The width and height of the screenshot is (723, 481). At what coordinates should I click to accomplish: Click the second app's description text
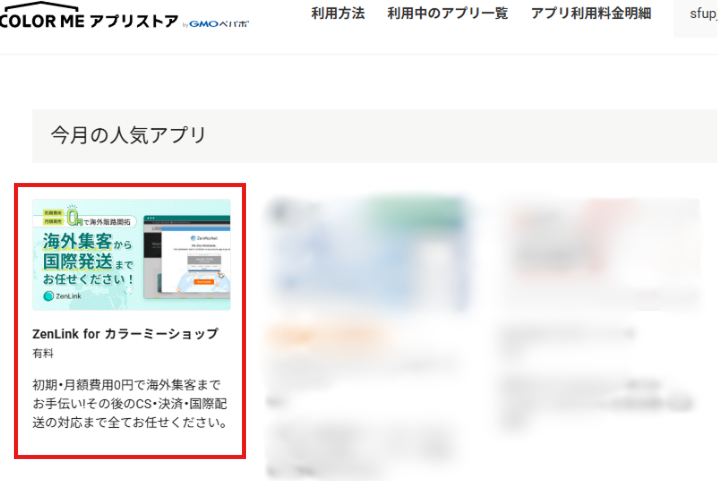pos(360,420)
